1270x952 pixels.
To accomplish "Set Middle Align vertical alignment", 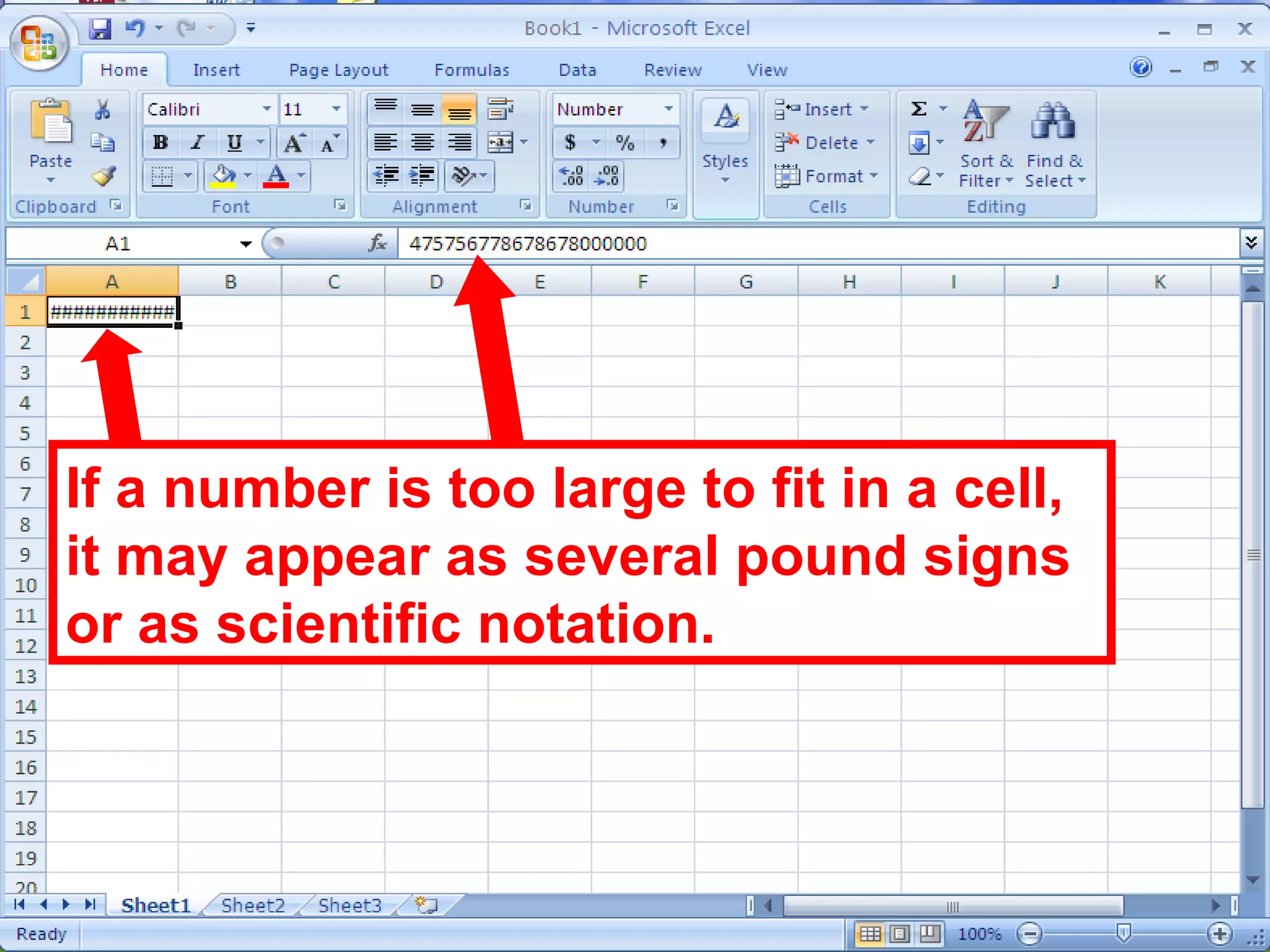I will coord(422,110).
